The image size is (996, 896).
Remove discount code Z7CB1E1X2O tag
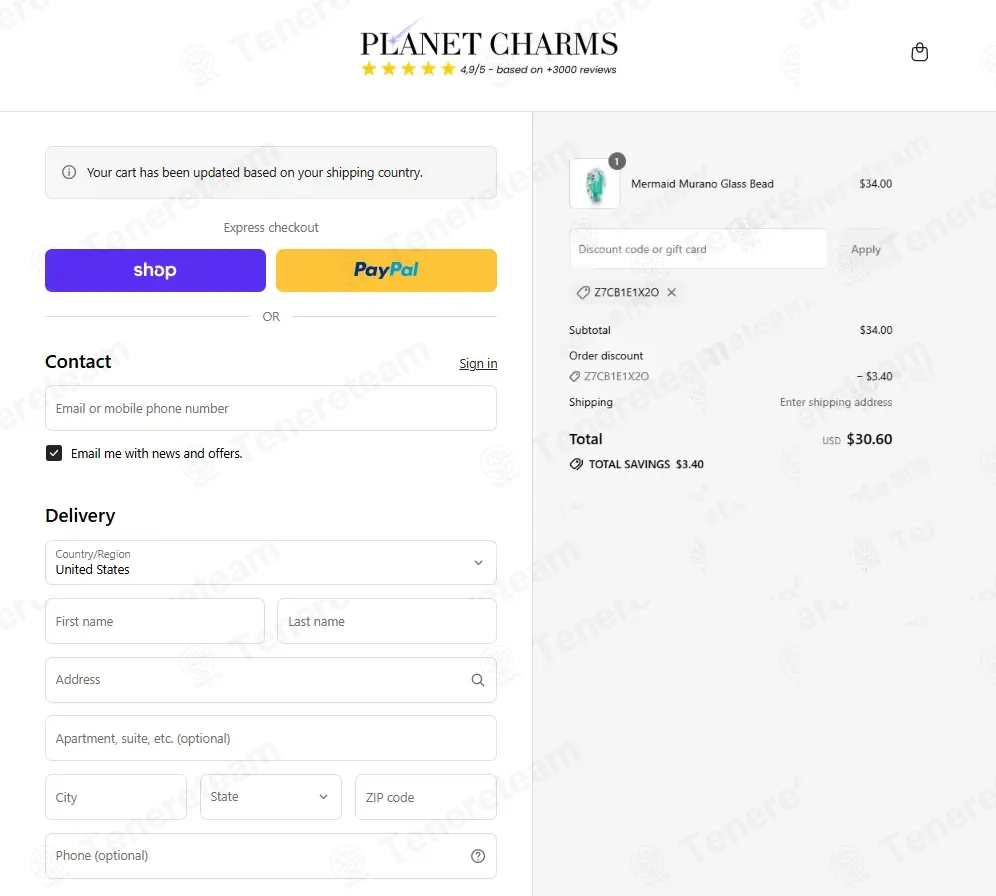coord(671,292)
